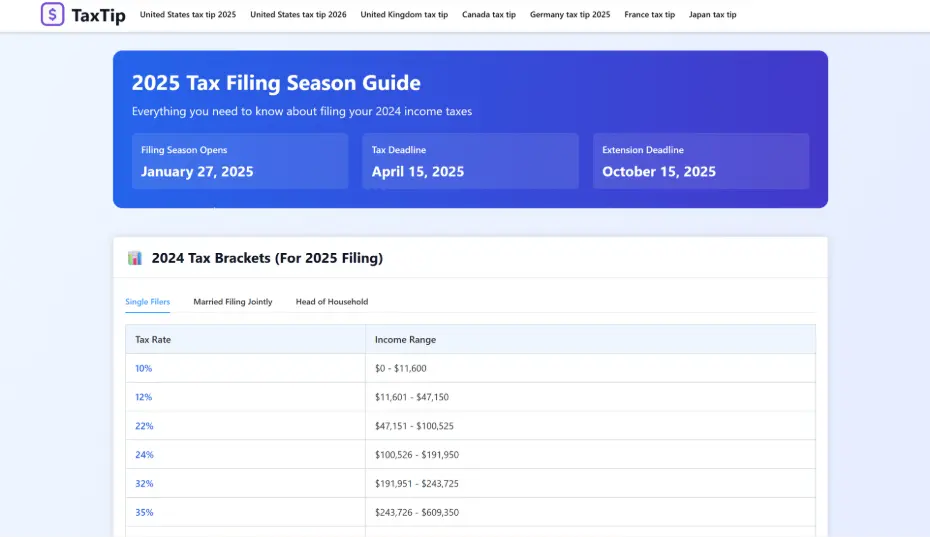930x537 pixels.
Task: Select the Extension Deadline October 15 card
Action: (x=700, y=161)
